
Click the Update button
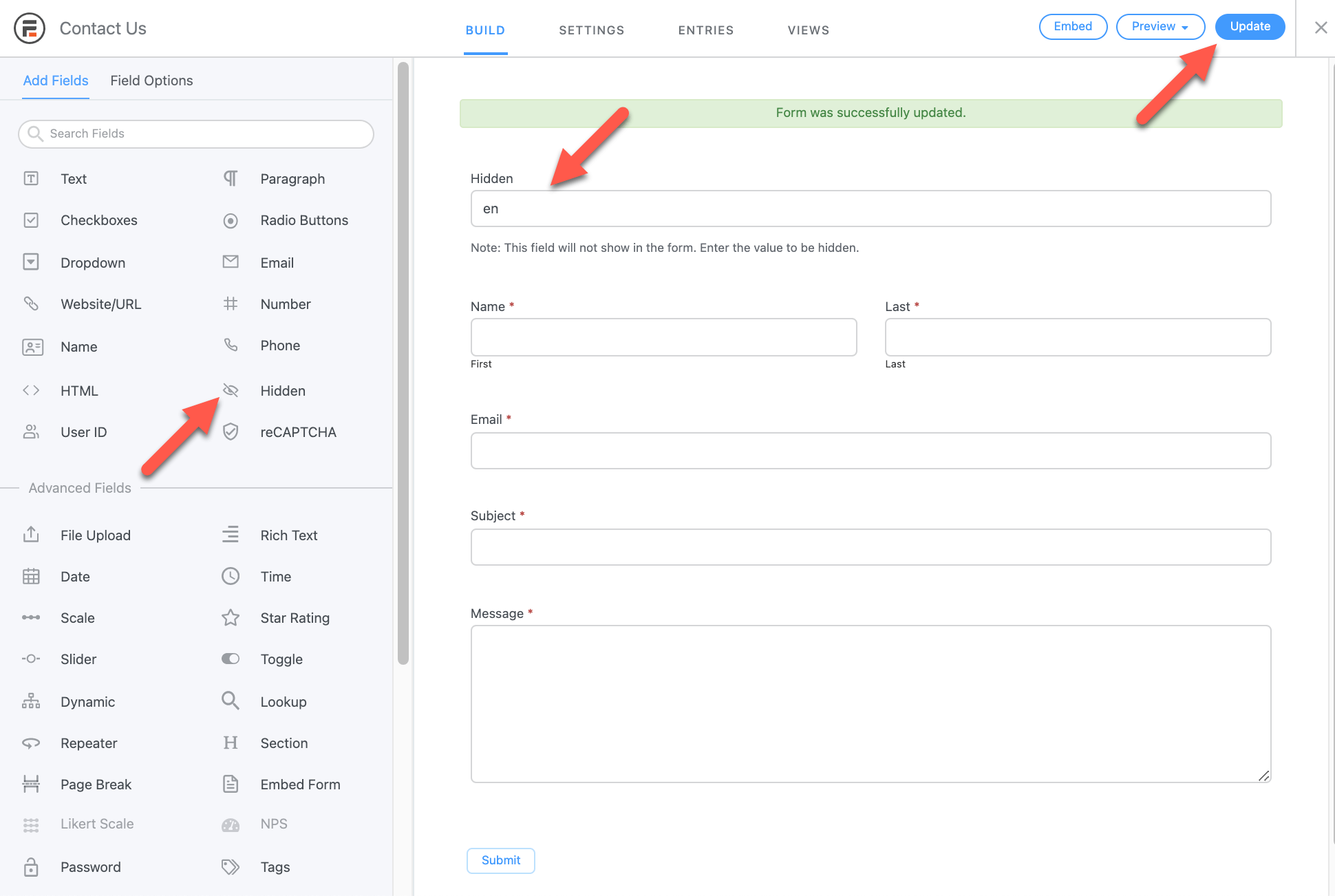[1250, 27]
